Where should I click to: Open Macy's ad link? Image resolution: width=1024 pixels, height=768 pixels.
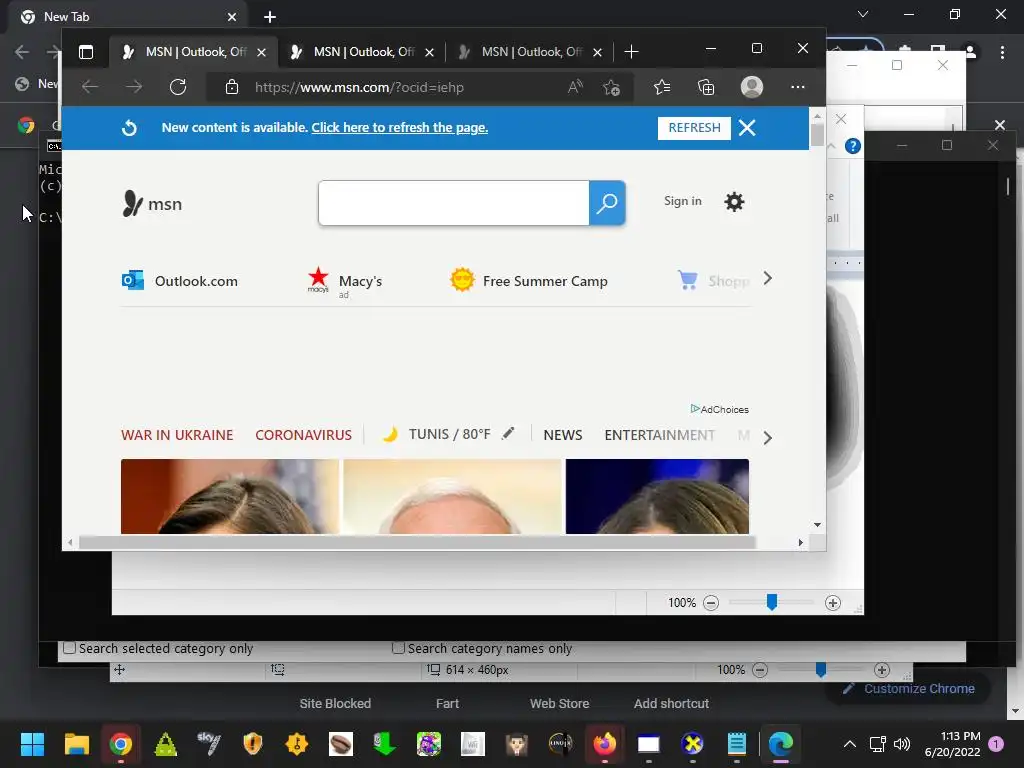tap(345, 282)
